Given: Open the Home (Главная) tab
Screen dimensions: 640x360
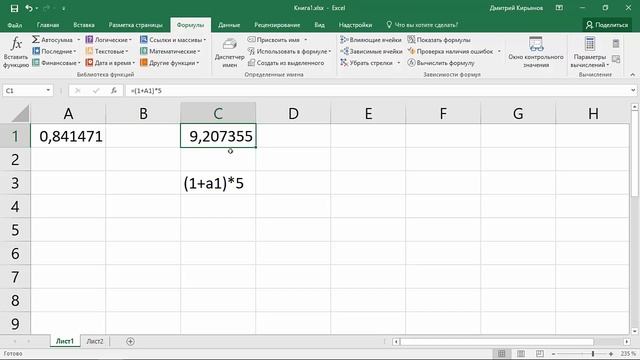Looking at the screenshot, I should click(x=48, y=25).
